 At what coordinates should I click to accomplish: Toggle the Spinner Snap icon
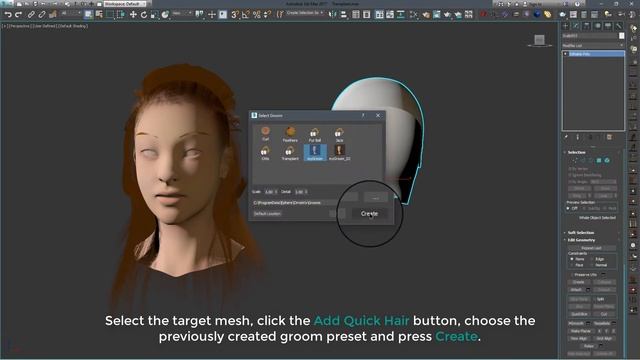267,15
